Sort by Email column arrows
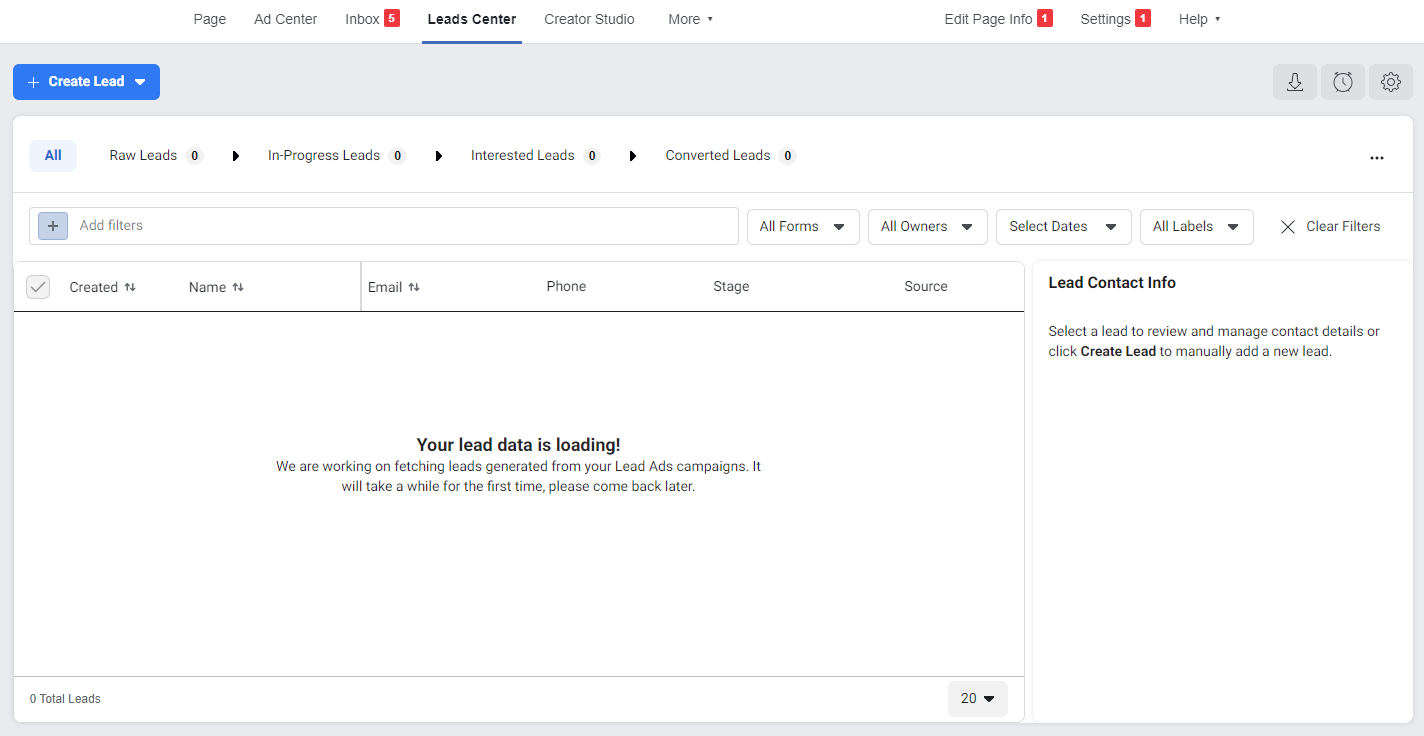This screenshot has height=736, width=1424. click(x=414, y=287)
